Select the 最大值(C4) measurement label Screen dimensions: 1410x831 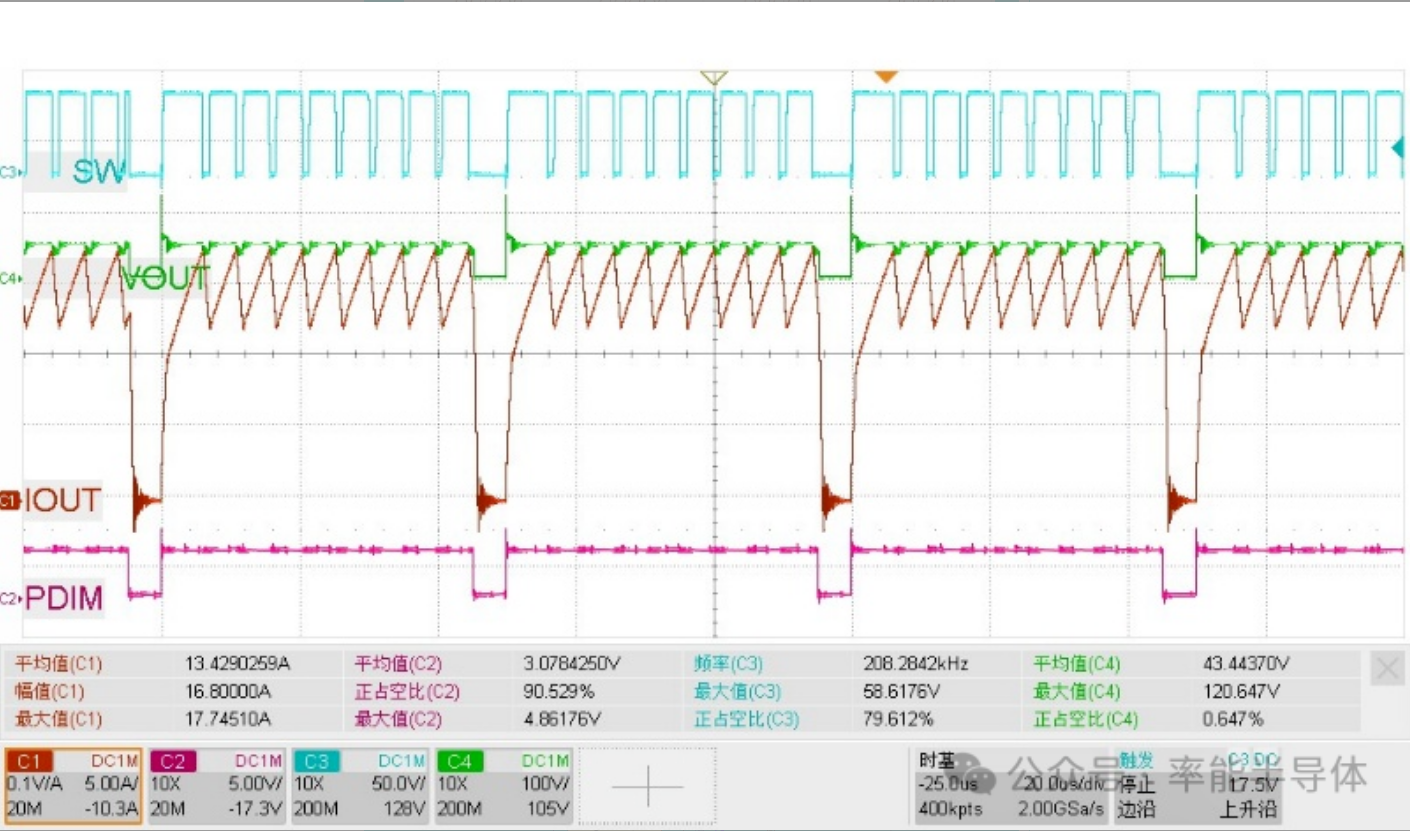coord(1077,691)
